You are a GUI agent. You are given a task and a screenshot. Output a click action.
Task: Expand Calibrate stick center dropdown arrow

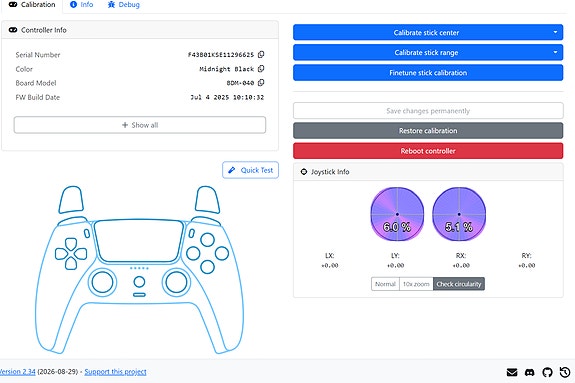[x=555, y=32]
